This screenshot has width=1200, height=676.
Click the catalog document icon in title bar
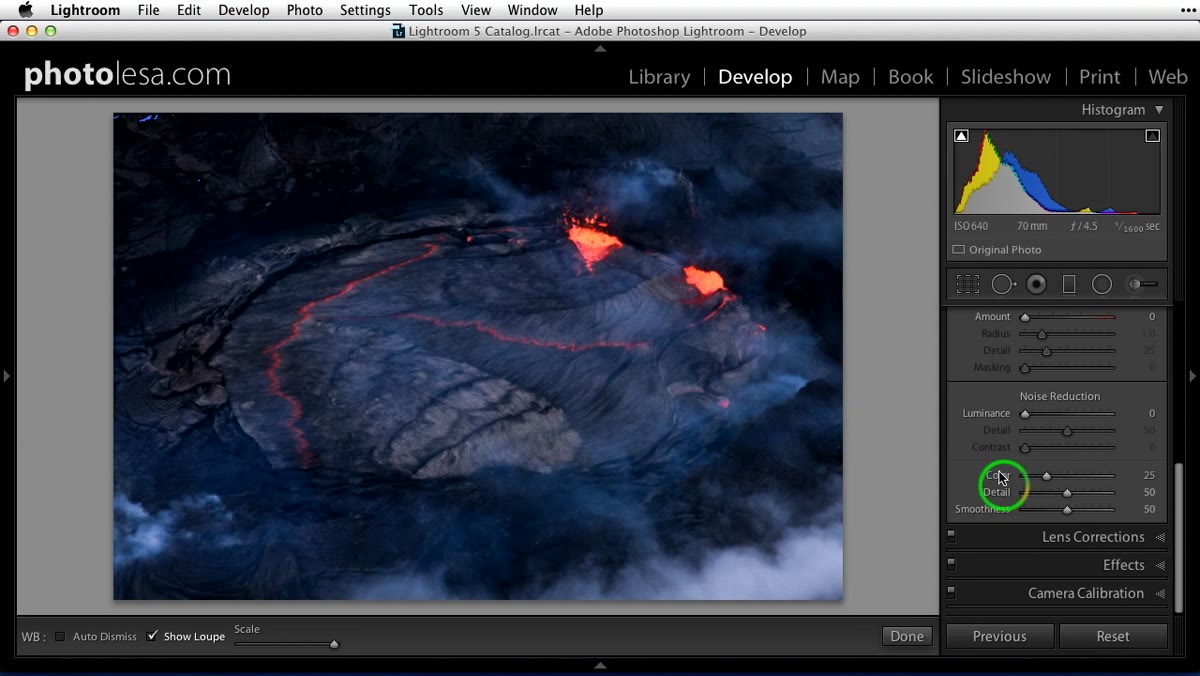click(x=399, y=31)
